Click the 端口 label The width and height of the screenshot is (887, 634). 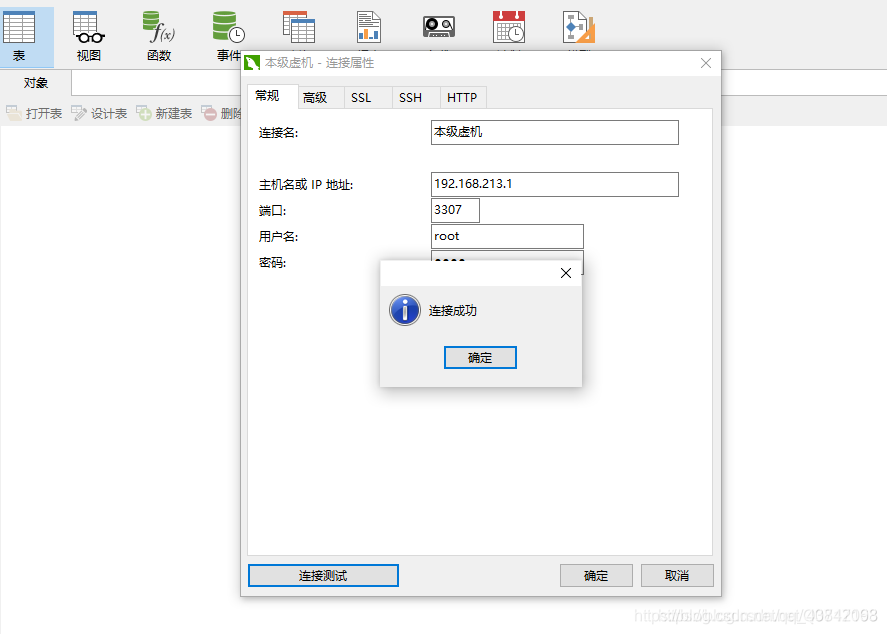point(273,211)
